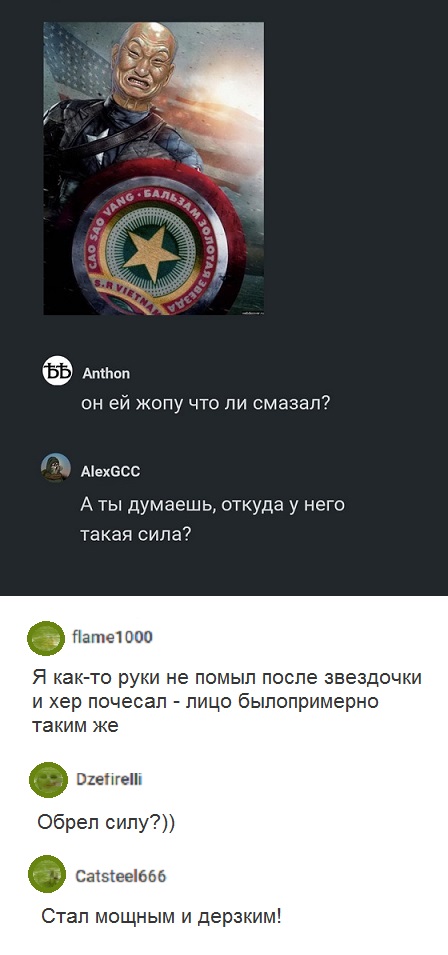Open the Captain America balm meme image
The height and width of the screenshot is (955, 448).
(153, 168)
